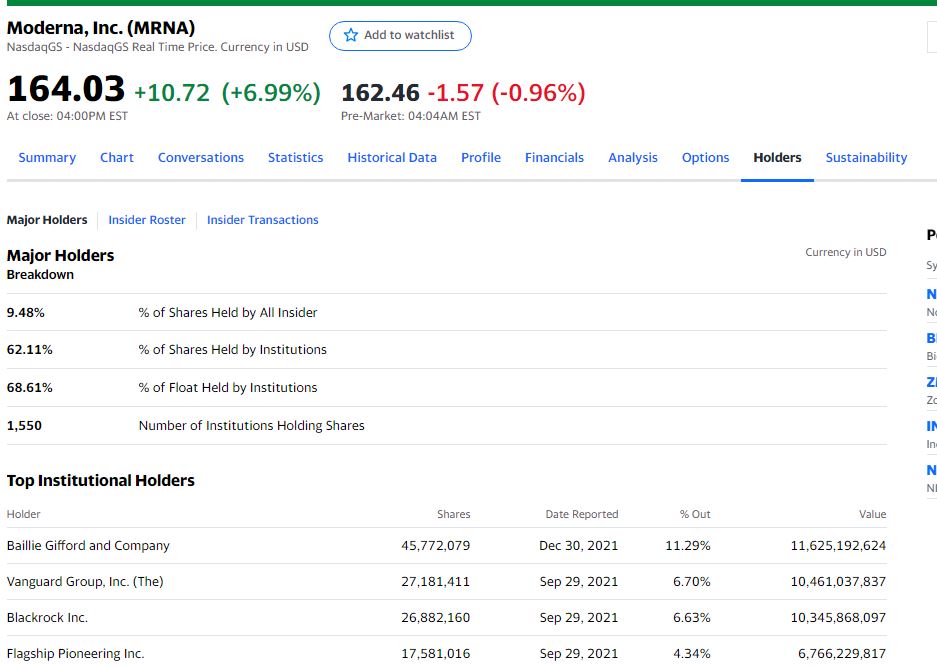This screenshot has width=937, height=667.
Task: Click the Value column header
Action: 872,514
